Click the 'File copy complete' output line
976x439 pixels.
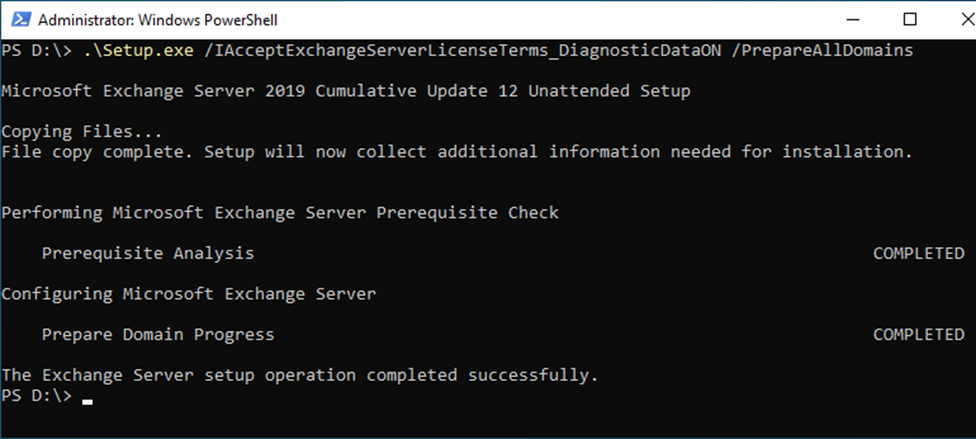pos(457,152)
